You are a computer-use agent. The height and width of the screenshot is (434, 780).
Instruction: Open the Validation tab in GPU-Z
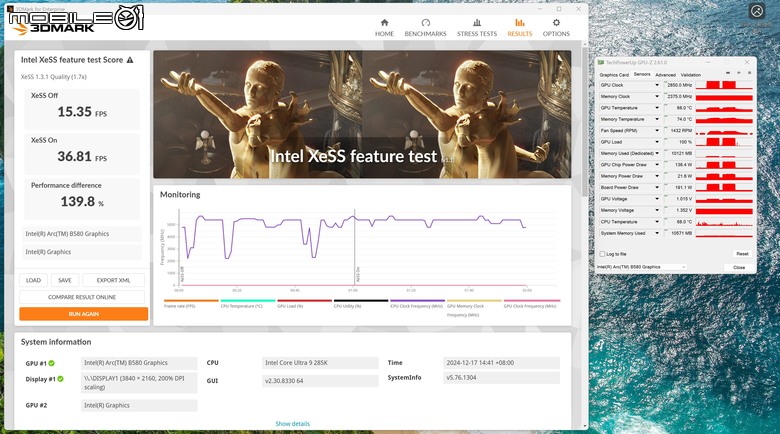690,75
